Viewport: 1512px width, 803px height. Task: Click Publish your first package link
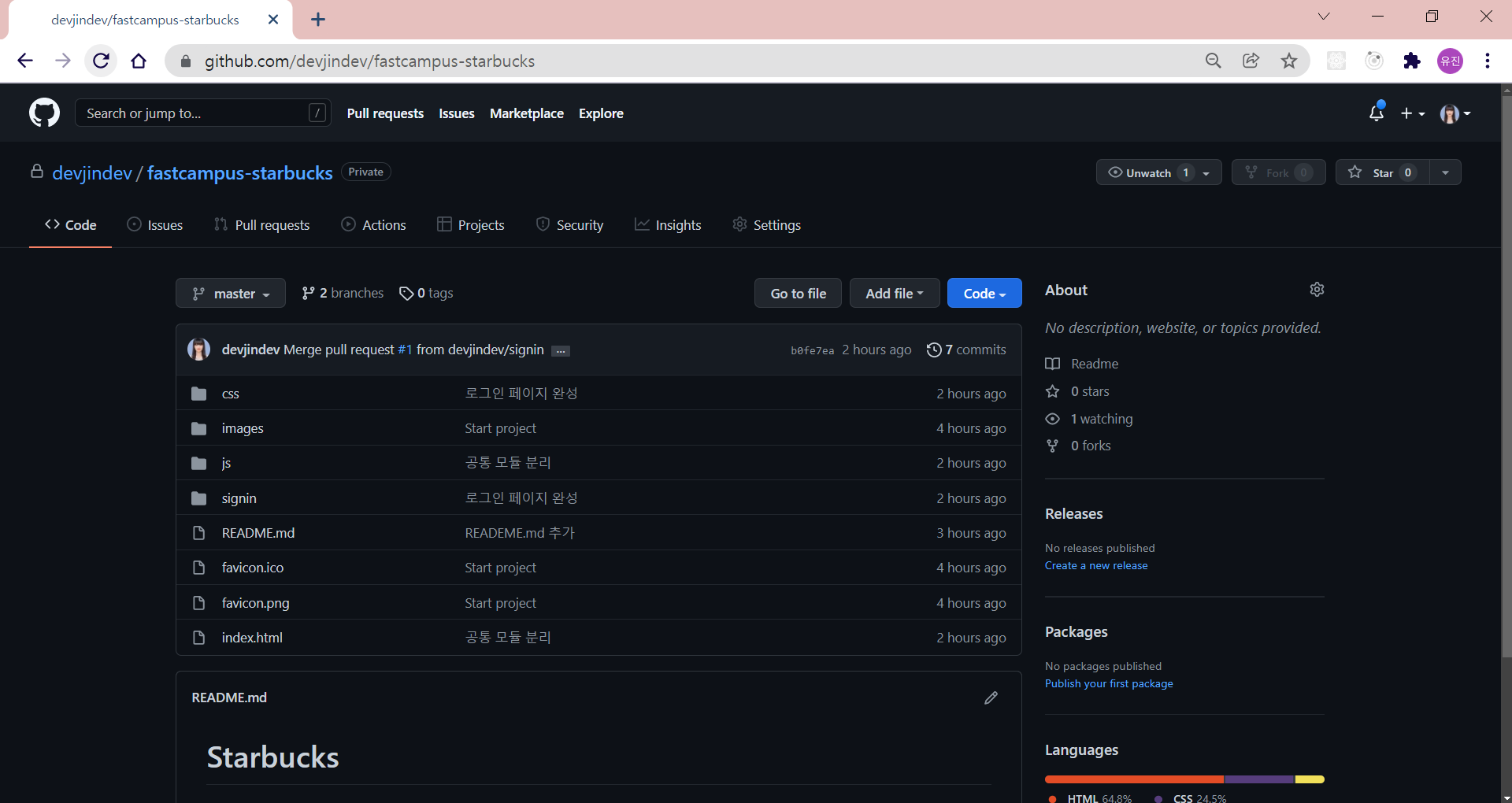pyautogui.click(x=1109, y=683)
